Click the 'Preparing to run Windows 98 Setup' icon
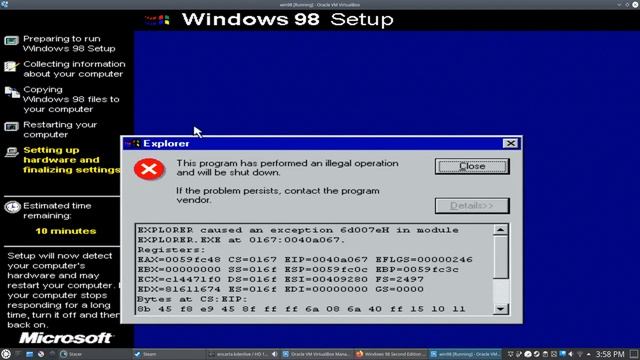This screenshot has width=640, height=360. click(x=11, y=40)
